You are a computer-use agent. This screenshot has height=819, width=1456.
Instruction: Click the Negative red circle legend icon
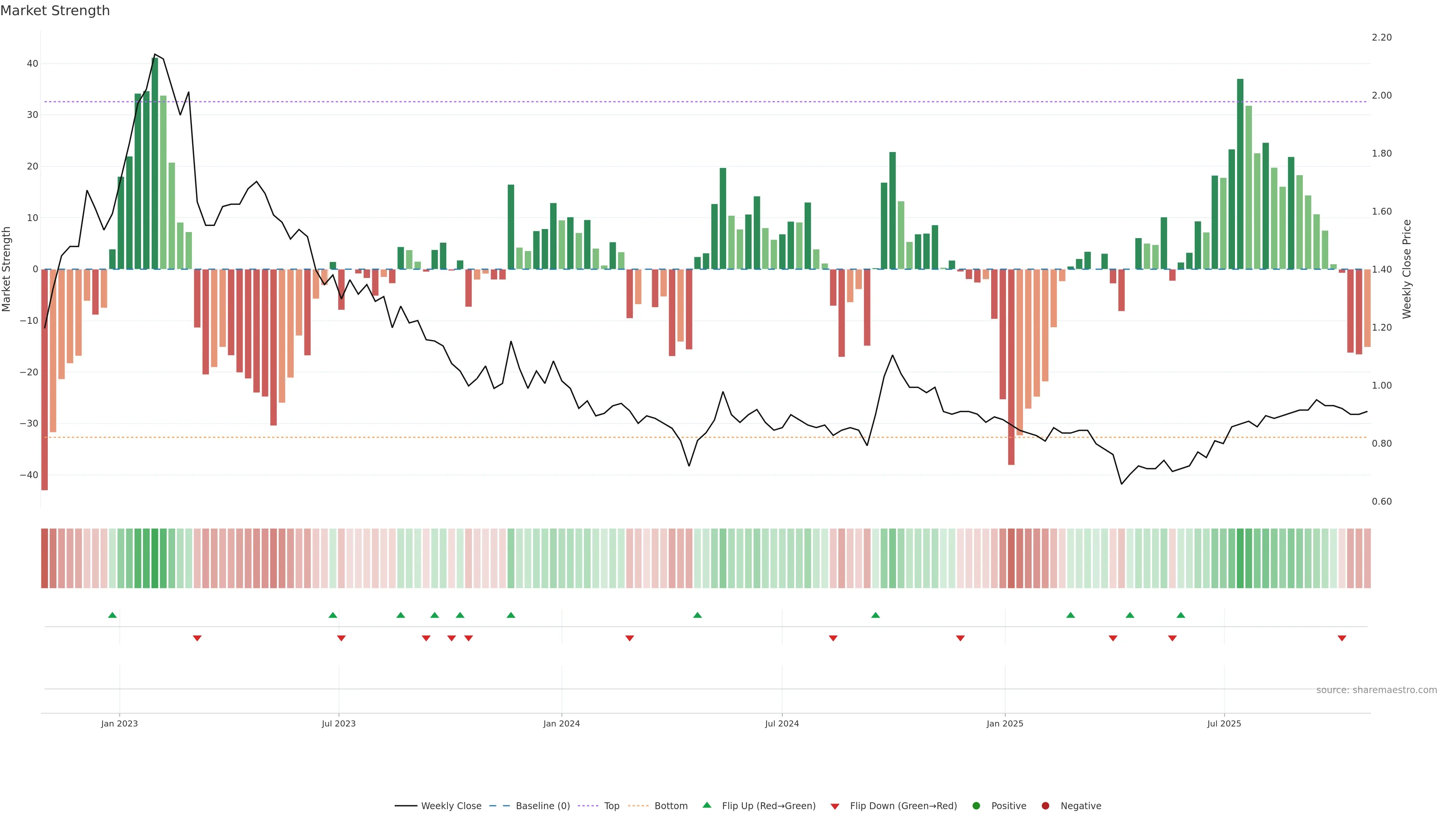1045,806
